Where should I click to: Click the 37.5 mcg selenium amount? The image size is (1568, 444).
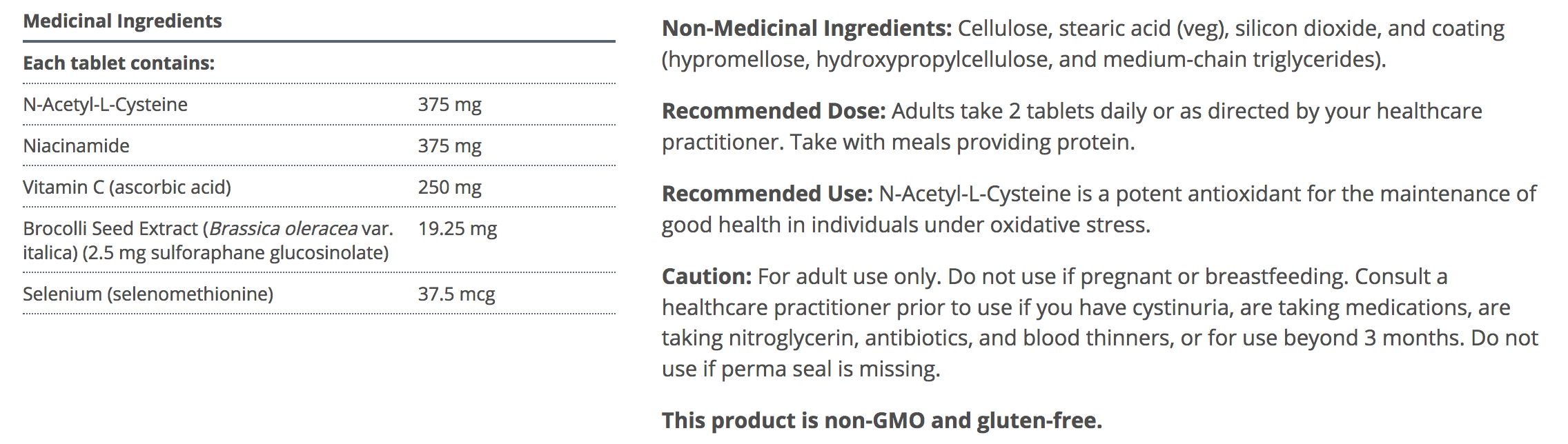(x=456, y=294)
